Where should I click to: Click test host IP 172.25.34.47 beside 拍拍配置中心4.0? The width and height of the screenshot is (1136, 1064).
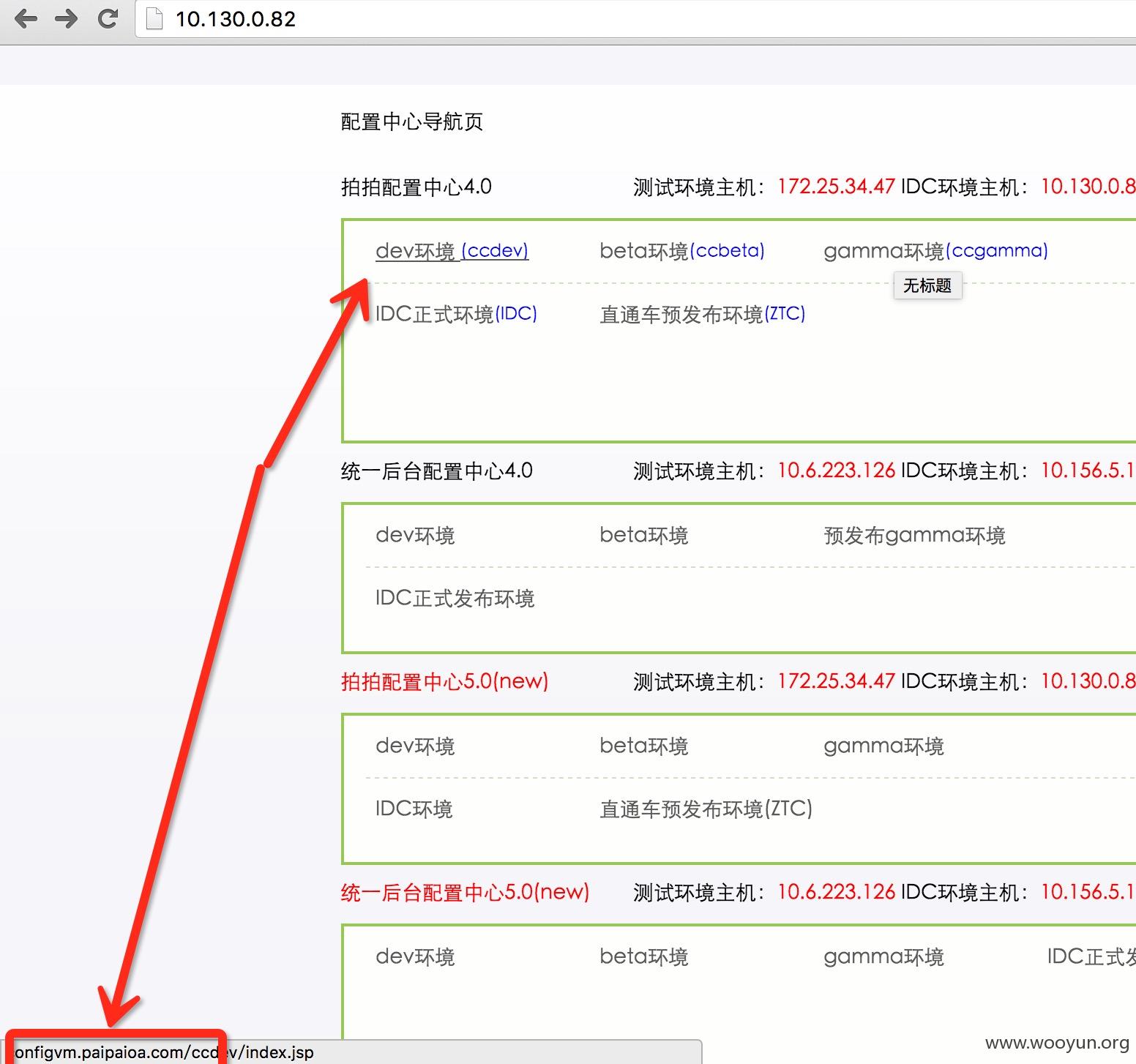click(836, 187)
